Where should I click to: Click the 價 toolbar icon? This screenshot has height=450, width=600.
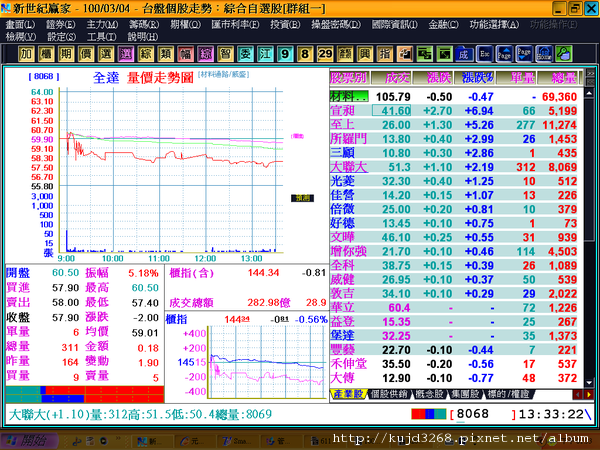pos(86,54)
